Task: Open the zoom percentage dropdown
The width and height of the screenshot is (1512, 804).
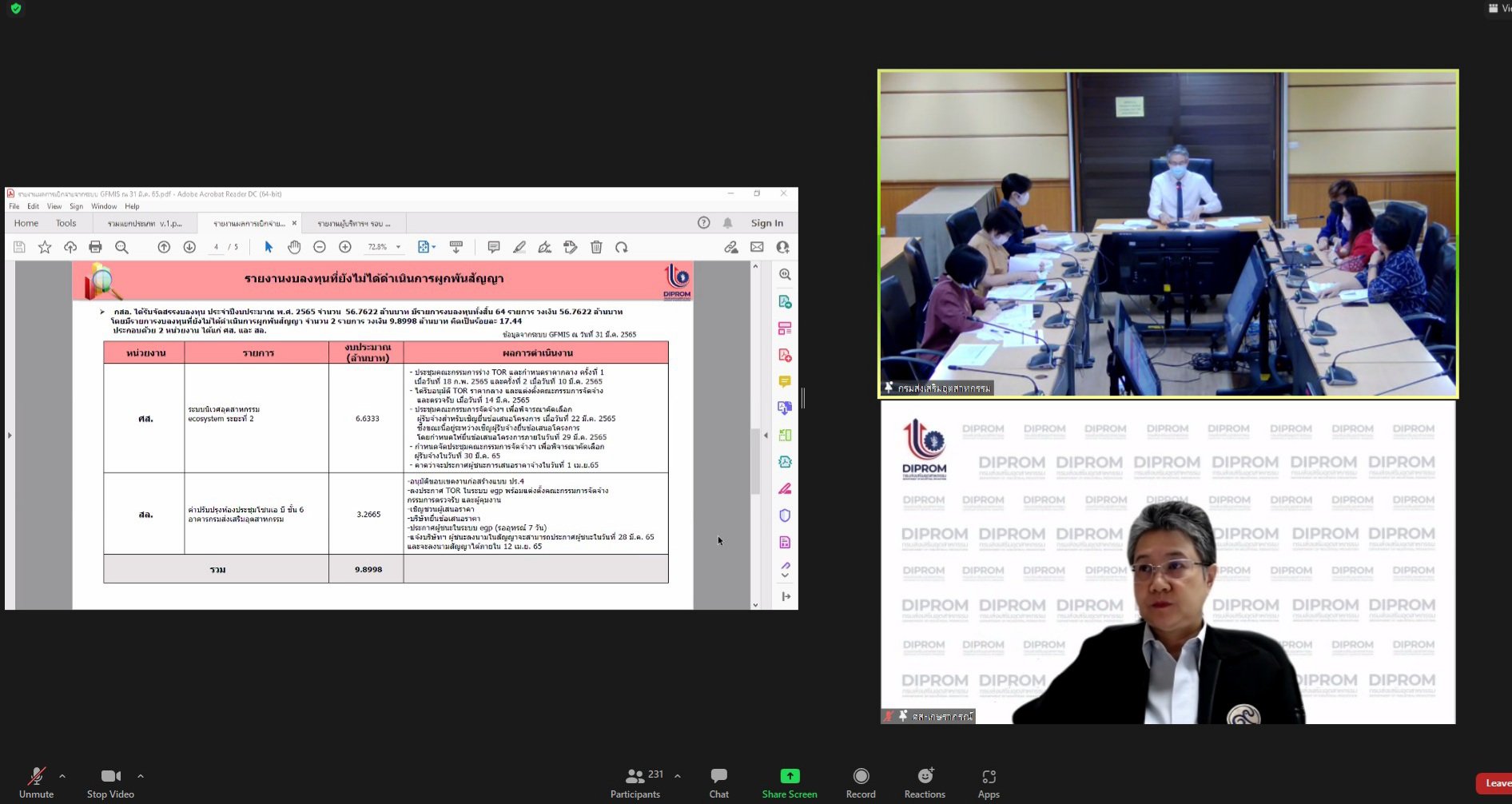Action: 399,248
